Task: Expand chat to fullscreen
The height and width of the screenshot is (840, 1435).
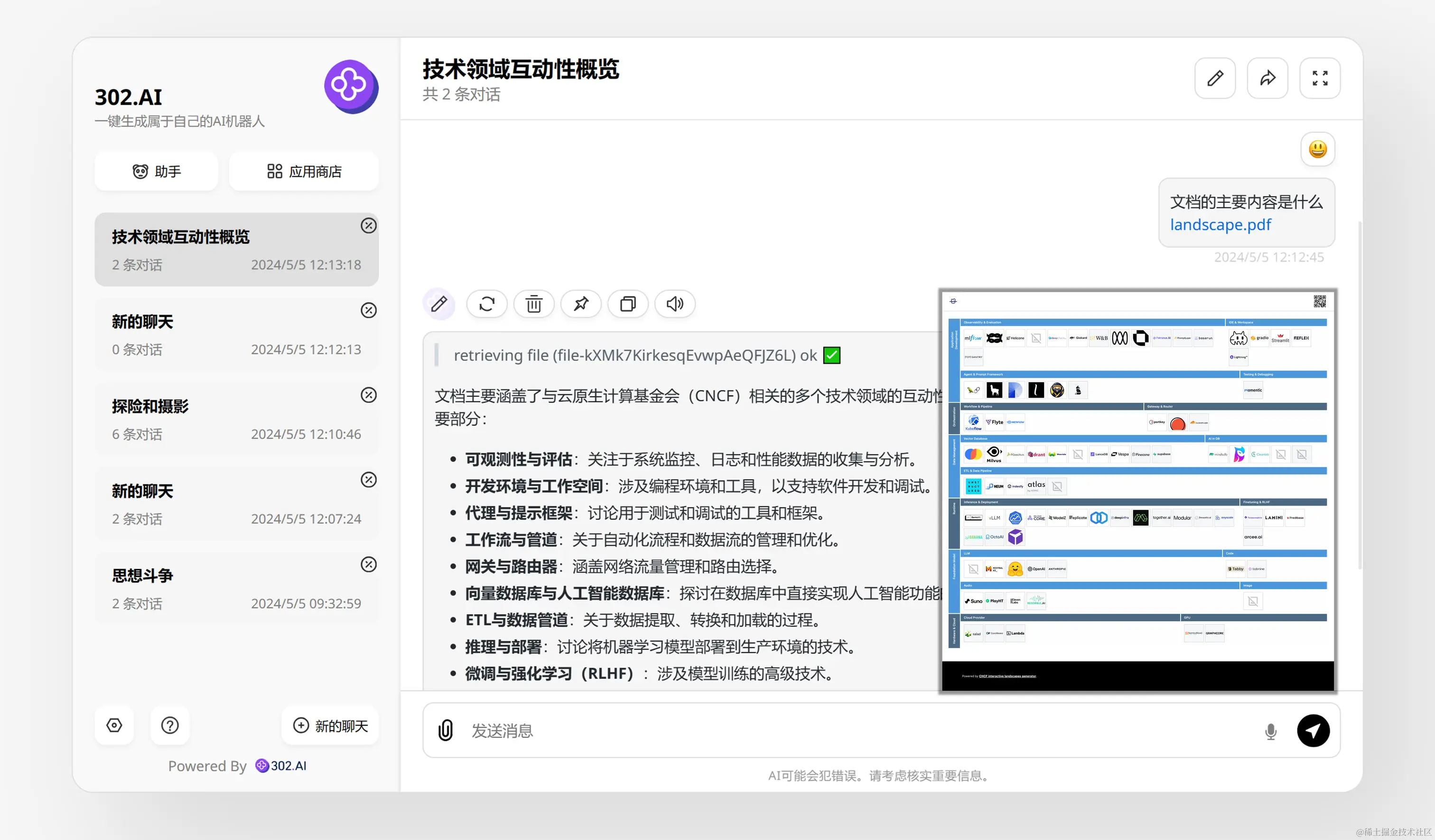Action: (x=1320, y=78)
